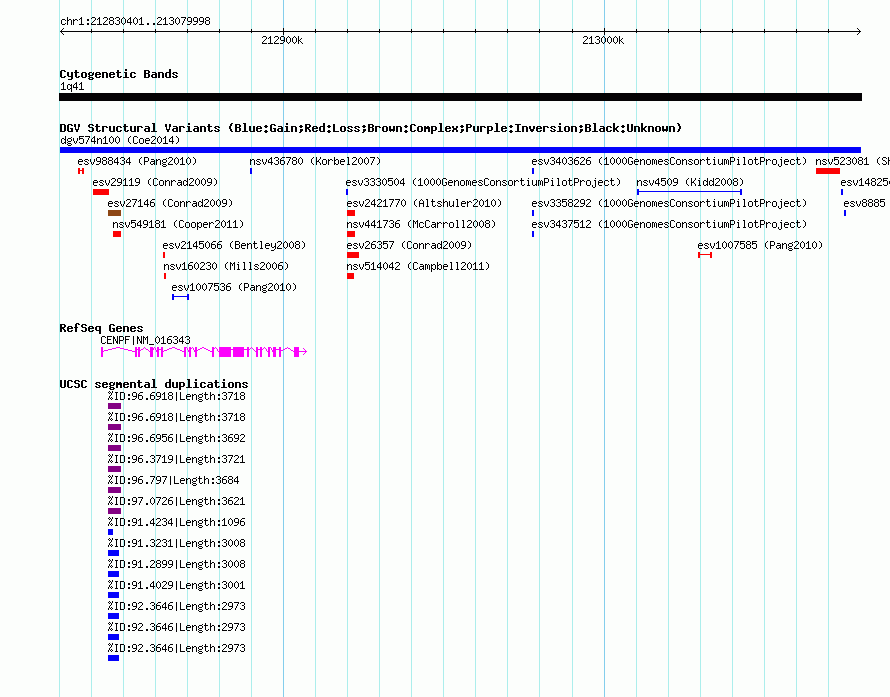The height and width of the screenshot is (697, 890).
Task: Open esv3403626 1000GenomesConsortiumPilotProject variant
Action: click(669, 161)
